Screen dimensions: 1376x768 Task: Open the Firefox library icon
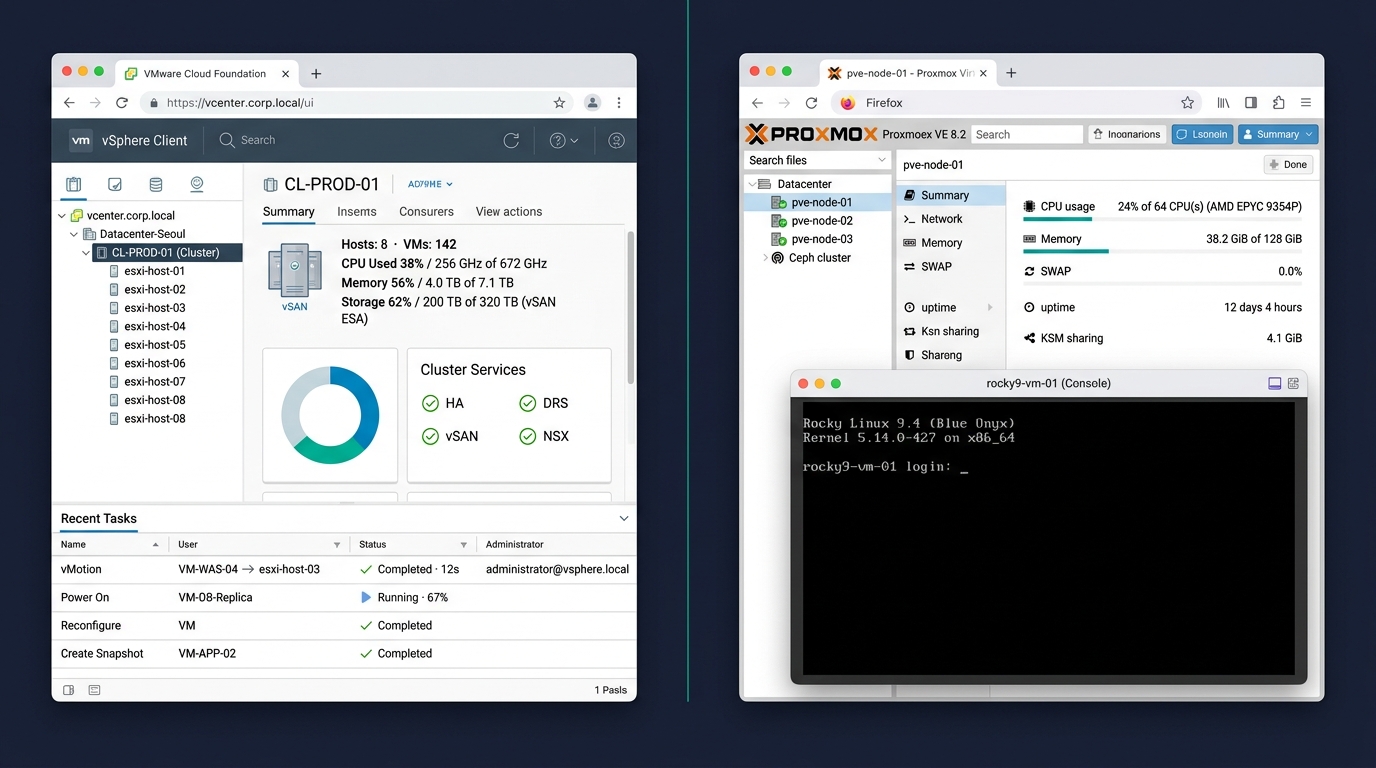1223,103
